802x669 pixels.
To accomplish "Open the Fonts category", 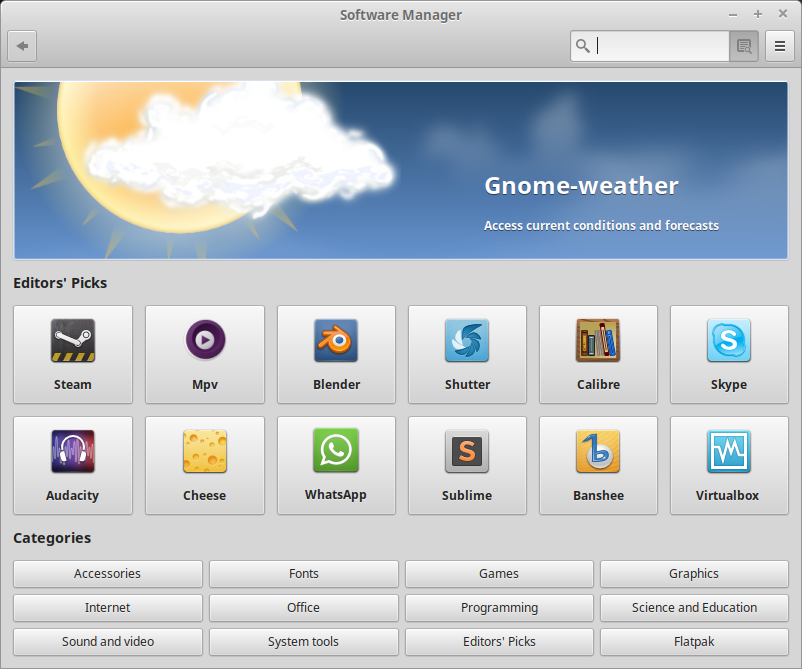I will 304,574.
